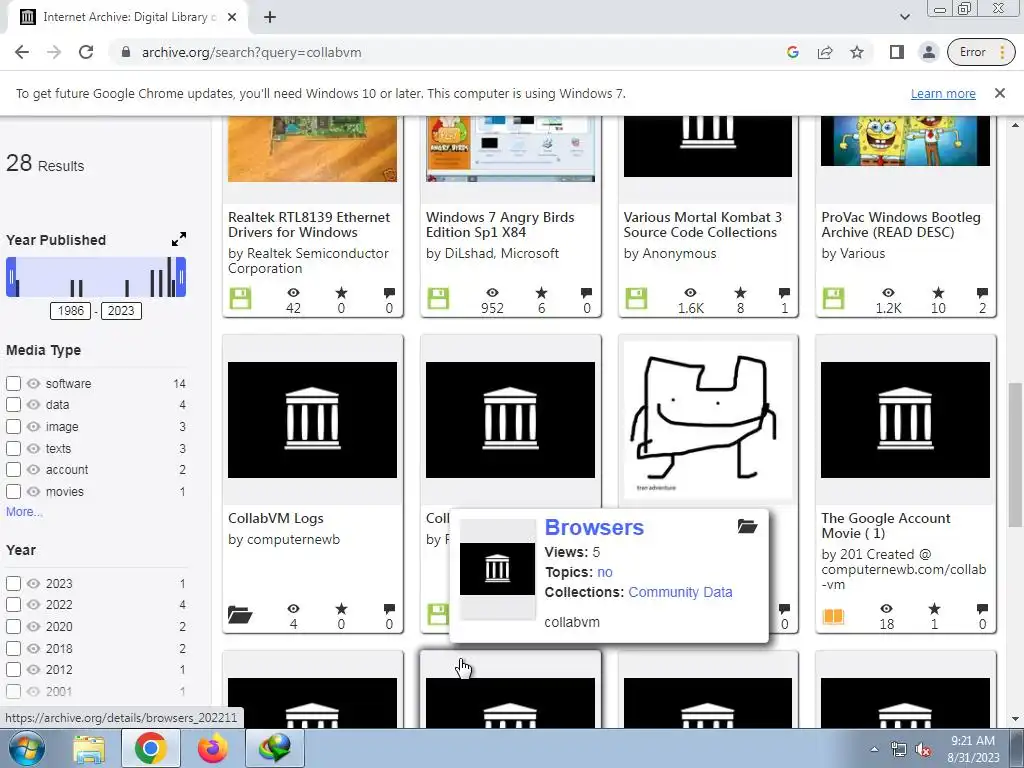The height and width of the screenshot is (768, 1024).
Task: Edit the archive.org search URL
Action: point(251,52)
